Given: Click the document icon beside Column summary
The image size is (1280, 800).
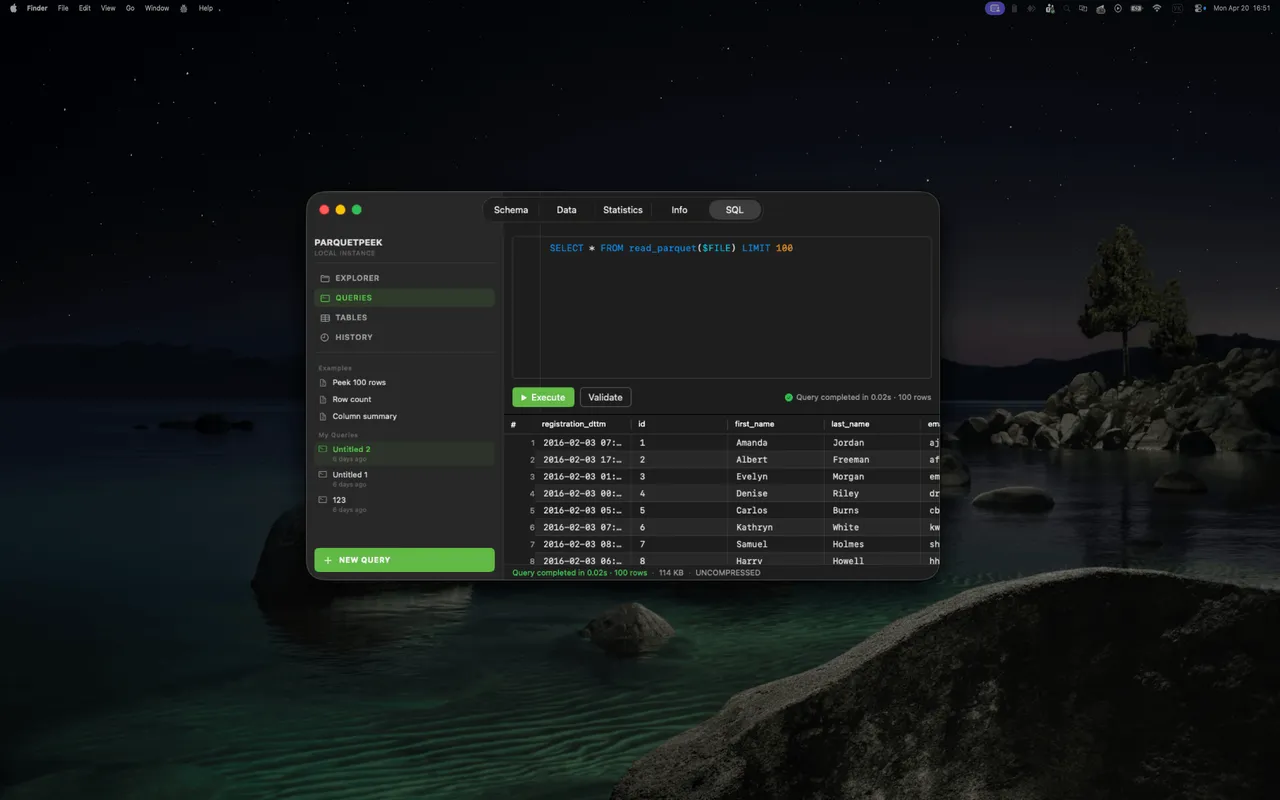Looking at the screenshot, I should pos(323,417).
